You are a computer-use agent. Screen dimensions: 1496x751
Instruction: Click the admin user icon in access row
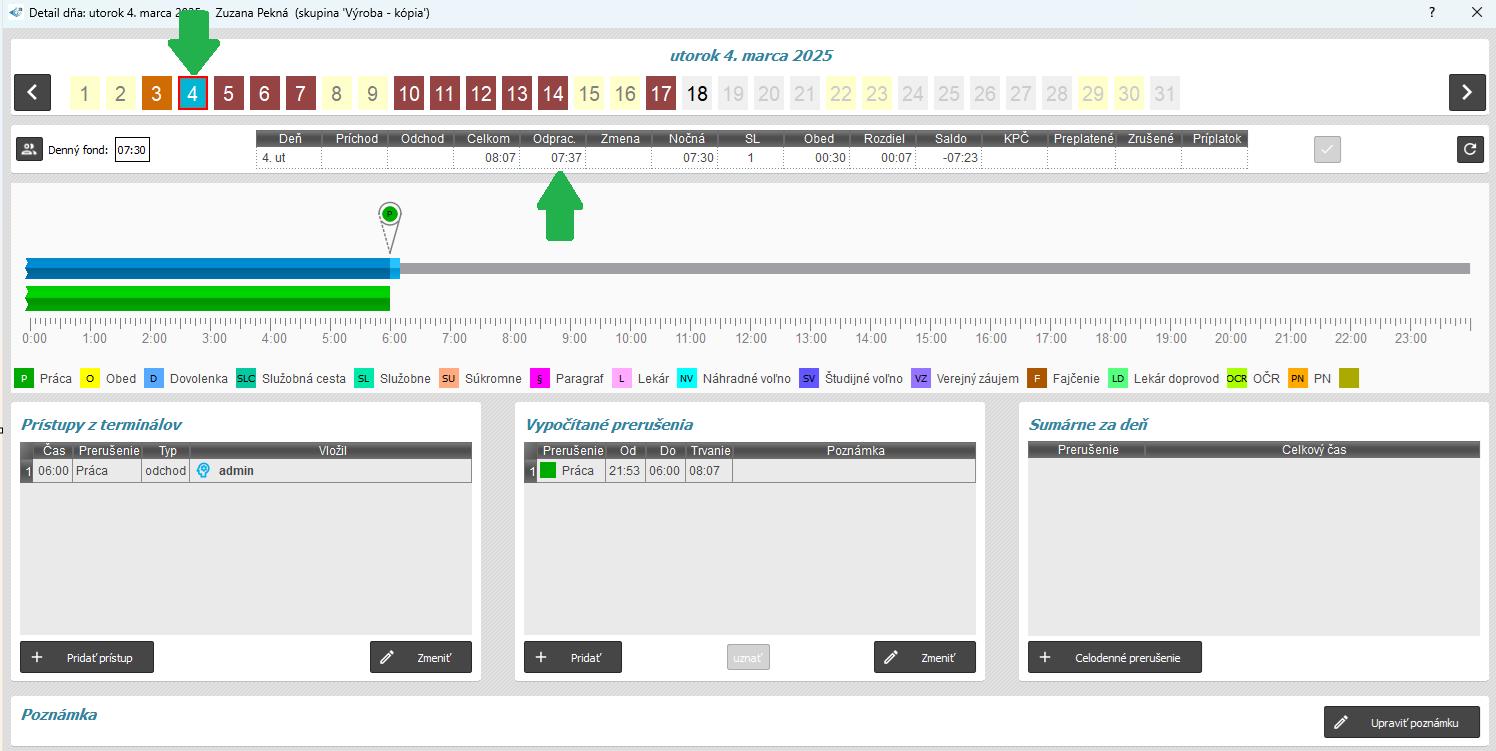[x=203, y=471]
